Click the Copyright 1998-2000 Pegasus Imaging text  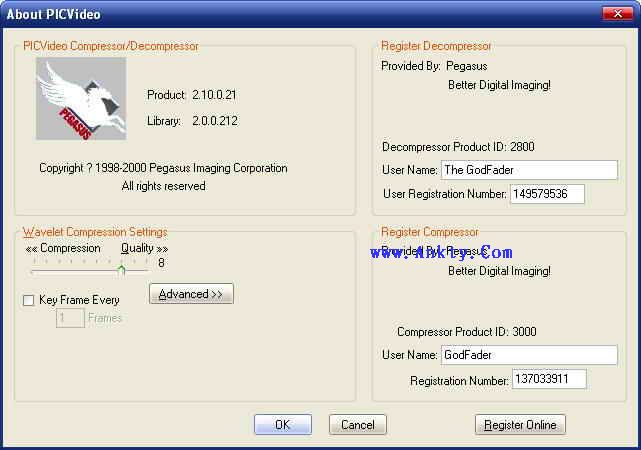[163, 168]
